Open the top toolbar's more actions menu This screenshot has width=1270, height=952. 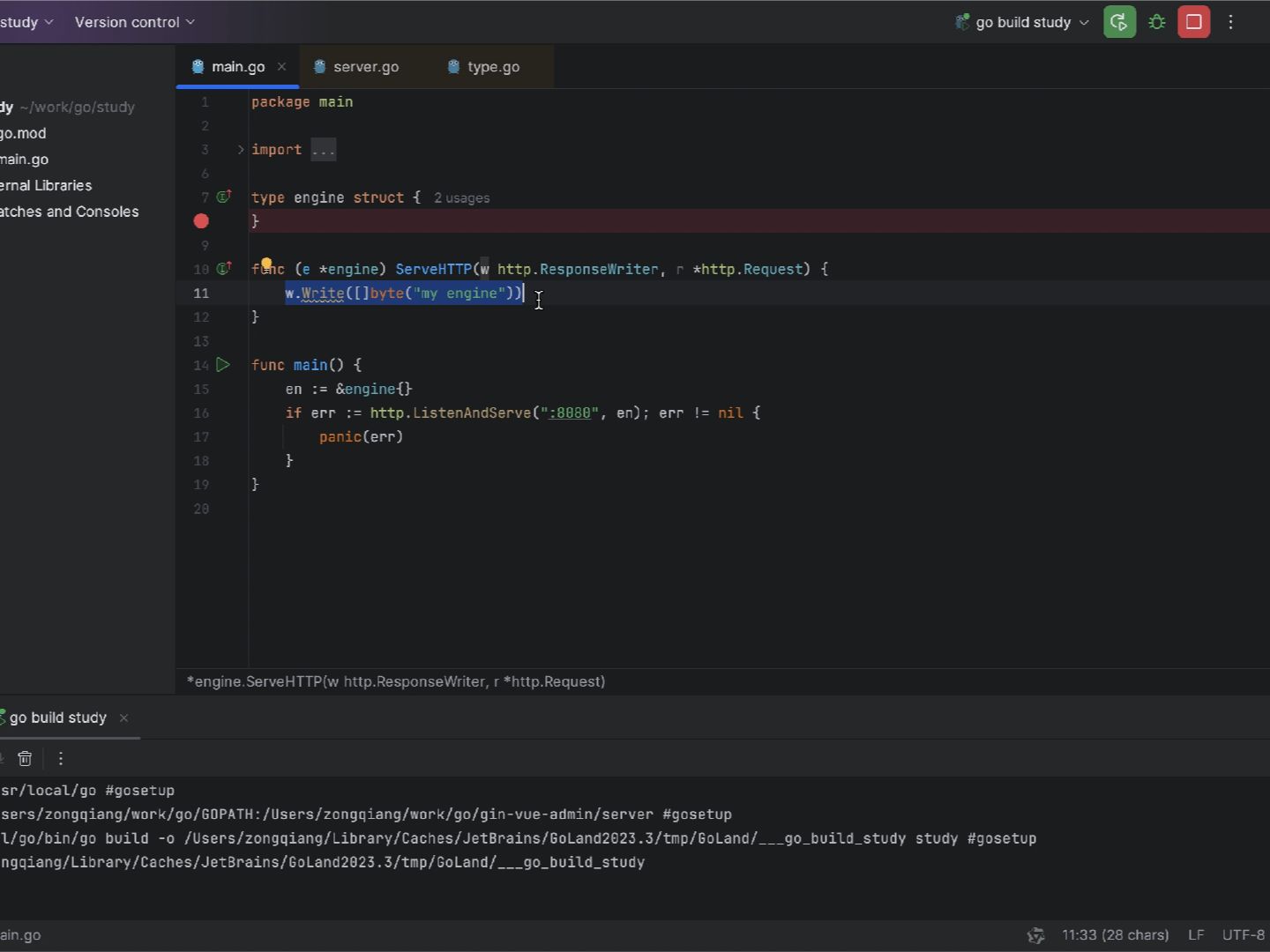tap(1231, 22)
